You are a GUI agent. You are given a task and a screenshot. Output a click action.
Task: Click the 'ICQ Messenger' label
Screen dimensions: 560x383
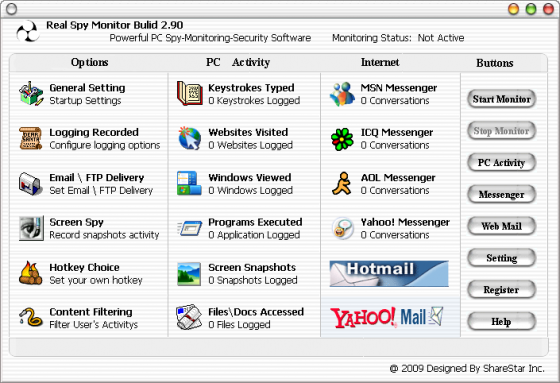(x=397, y=133)
